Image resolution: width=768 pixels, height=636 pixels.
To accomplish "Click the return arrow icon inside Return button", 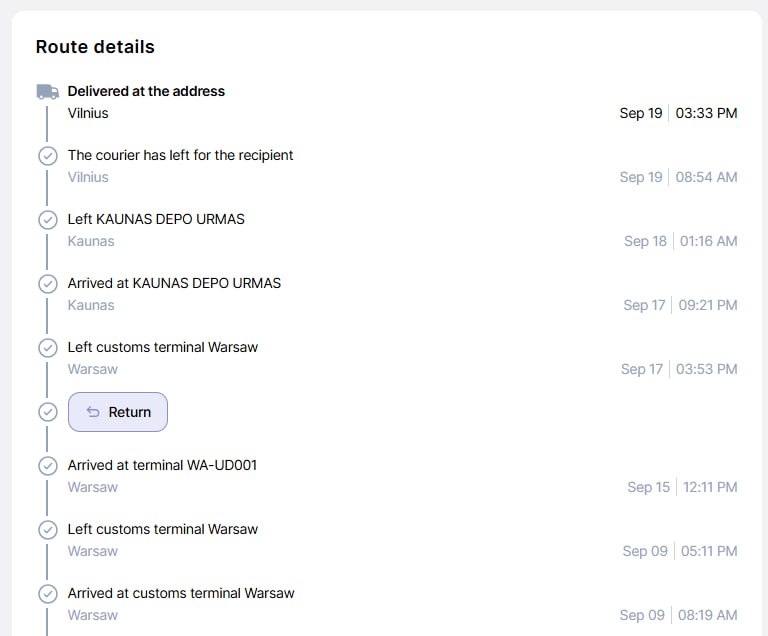I will 93,412.
